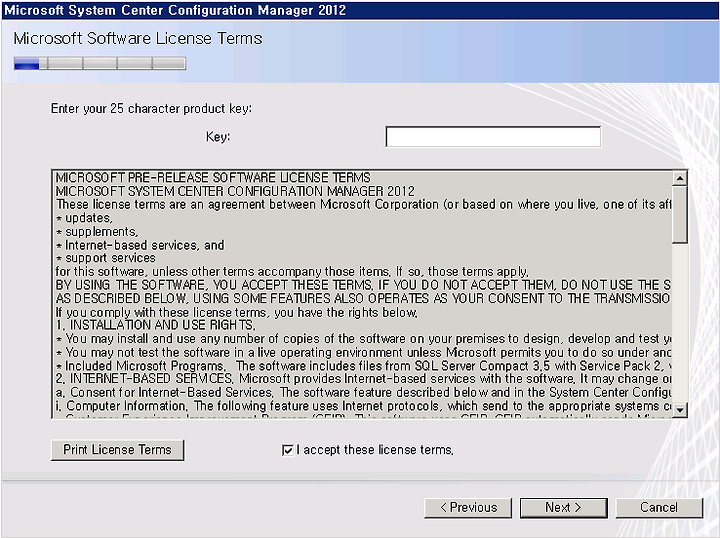Click the '* Internet-based services, and' line
This screenshot has height=538, width=720.
140,245
